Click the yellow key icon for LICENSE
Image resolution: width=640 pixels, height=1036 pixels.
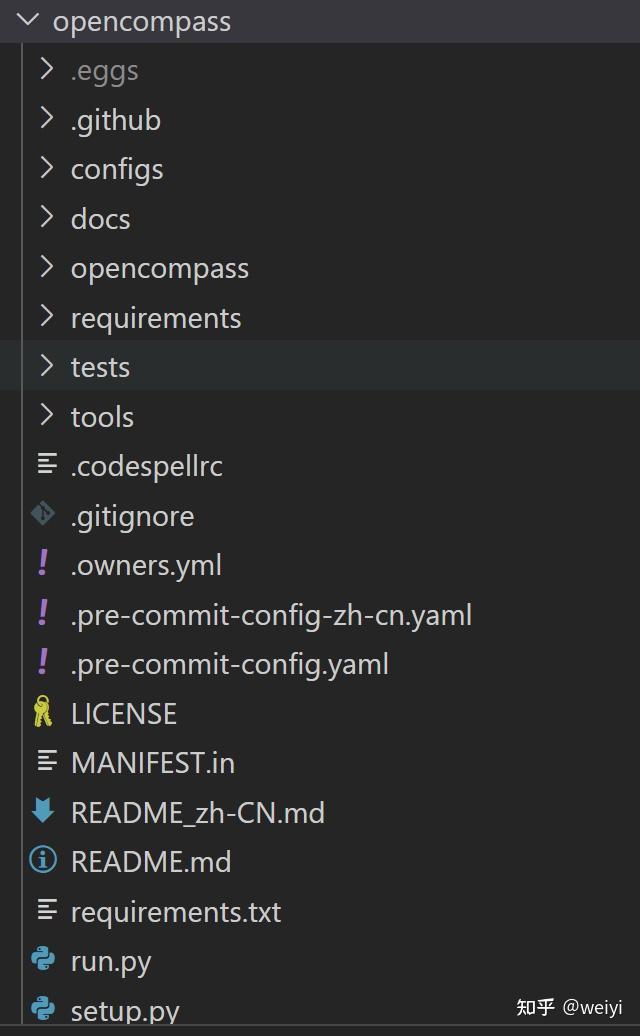(42, 713)
